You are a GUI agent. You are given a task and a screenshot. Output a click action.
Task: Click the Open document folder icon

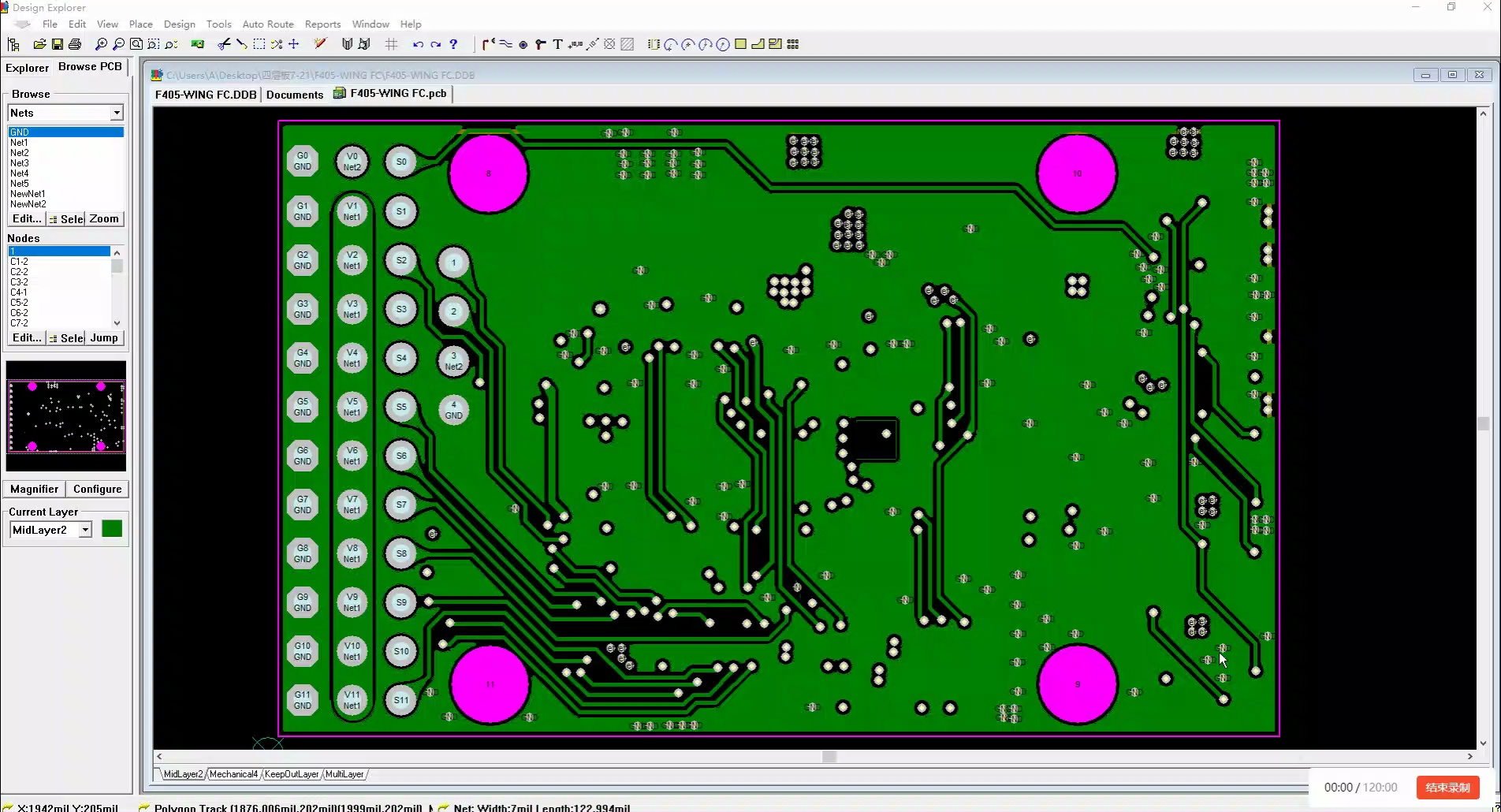[x=39, y=44]
